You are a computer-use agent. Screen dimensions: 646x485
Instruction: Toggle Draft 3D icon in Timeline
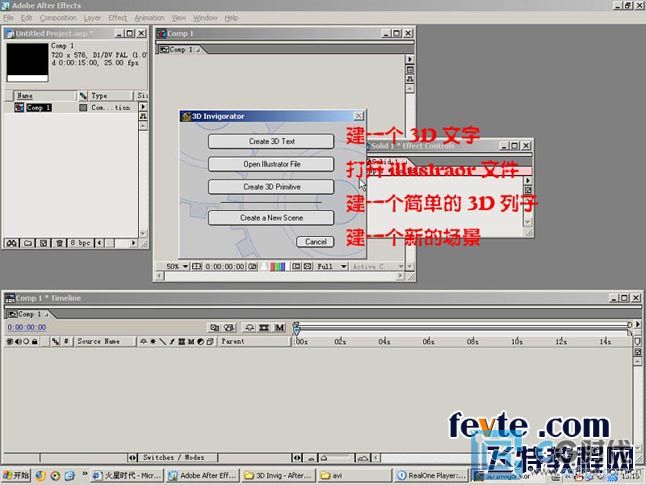coord(229,328)
